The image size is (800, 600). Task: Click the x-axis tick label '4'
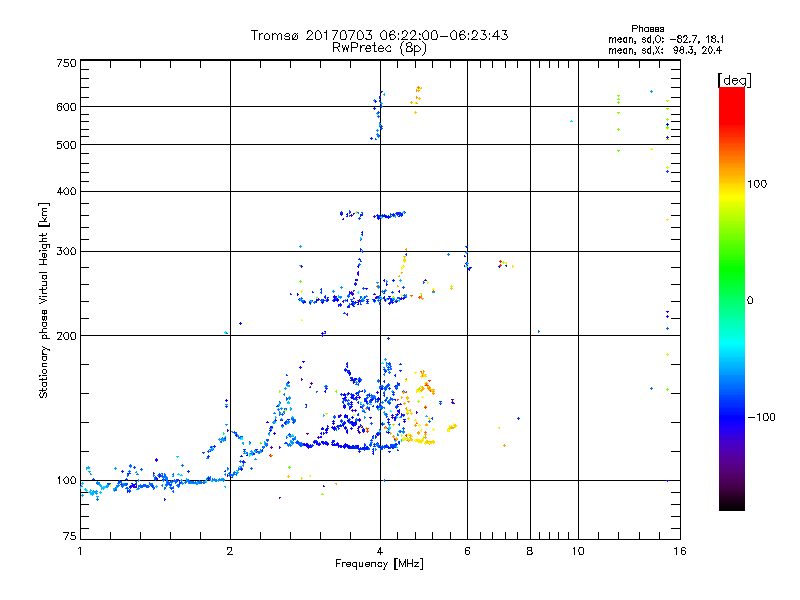coord(380,551)
